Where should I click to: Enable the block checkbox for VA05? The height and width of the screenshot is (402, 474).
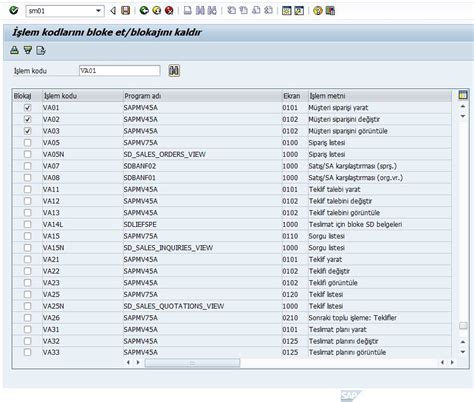pos(27,143)
